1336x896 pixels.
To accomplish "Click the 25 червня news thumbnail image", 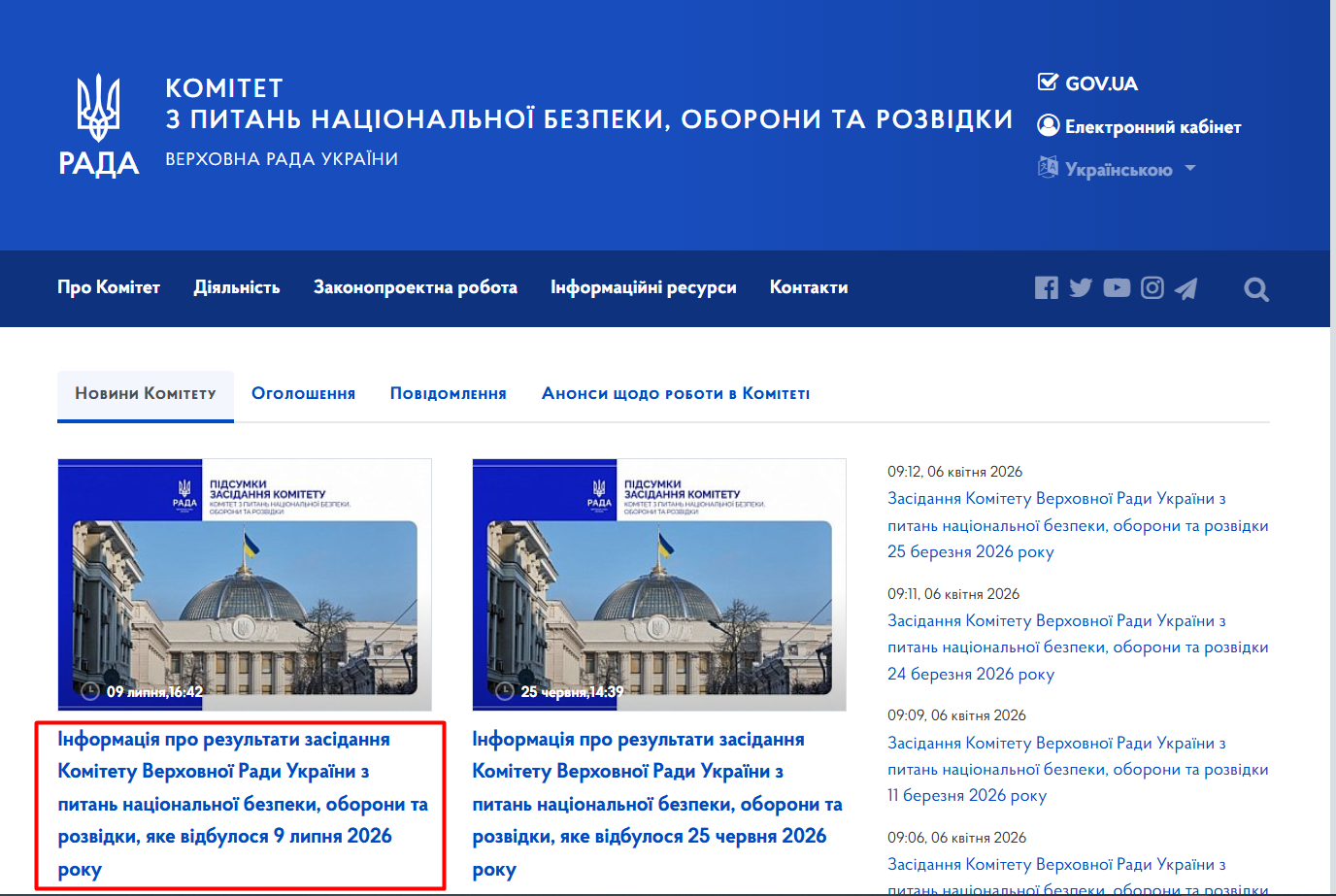I will (659, 584).
